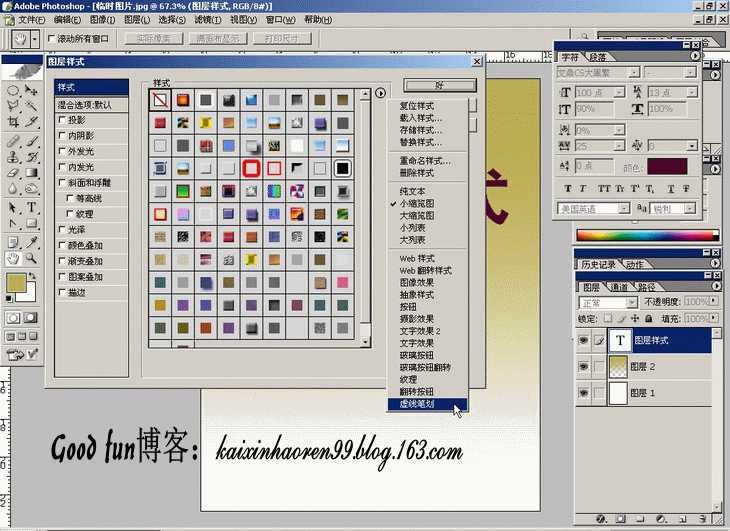The height and width of the screenshot is (531, 730).
Task: Click the 好 OK button
Action: coord(439,85)
